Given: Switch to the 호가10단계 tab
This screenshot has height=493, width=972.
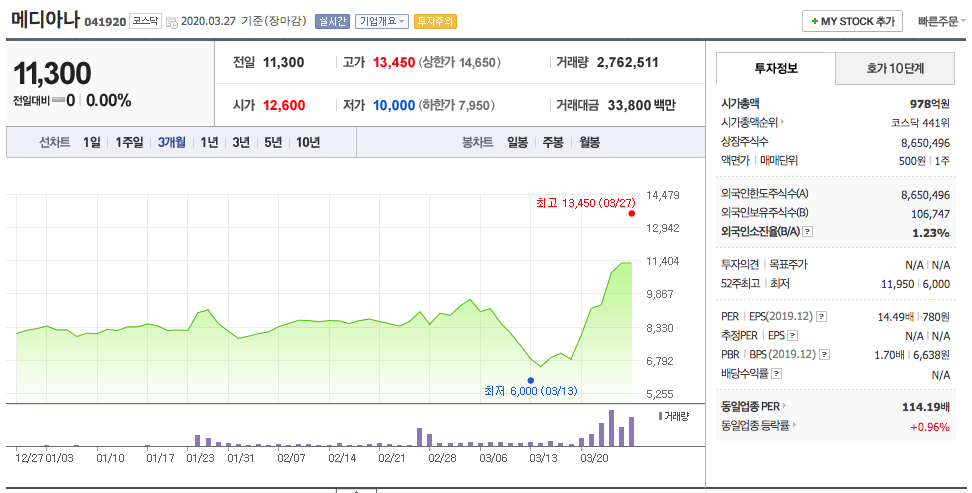Looking at the screenshot, I should 895,68.
